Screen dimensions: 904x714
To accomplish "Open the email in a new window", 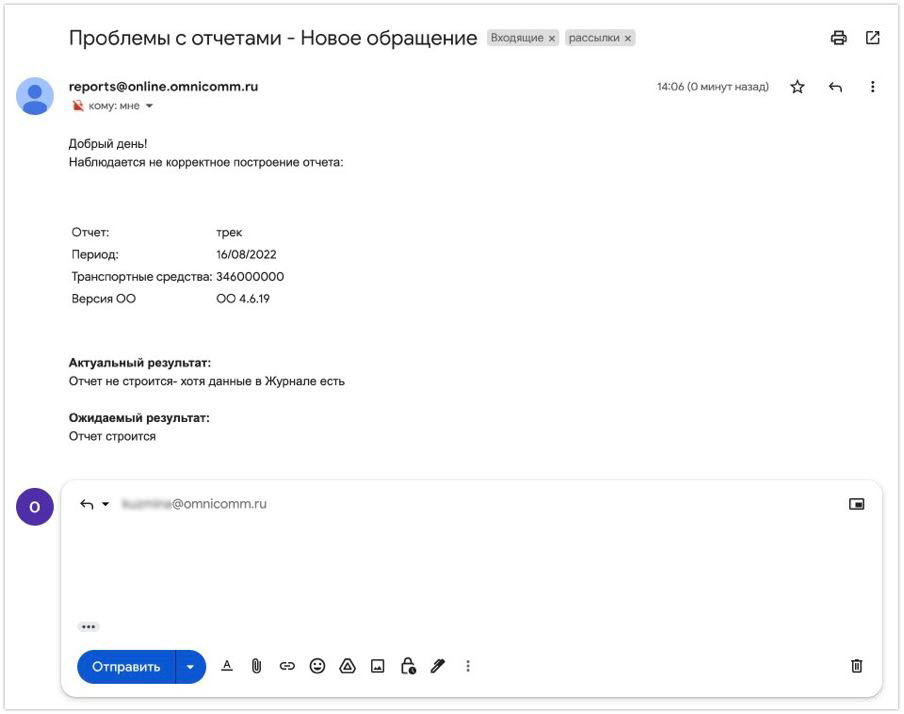I will coord(872,38).
